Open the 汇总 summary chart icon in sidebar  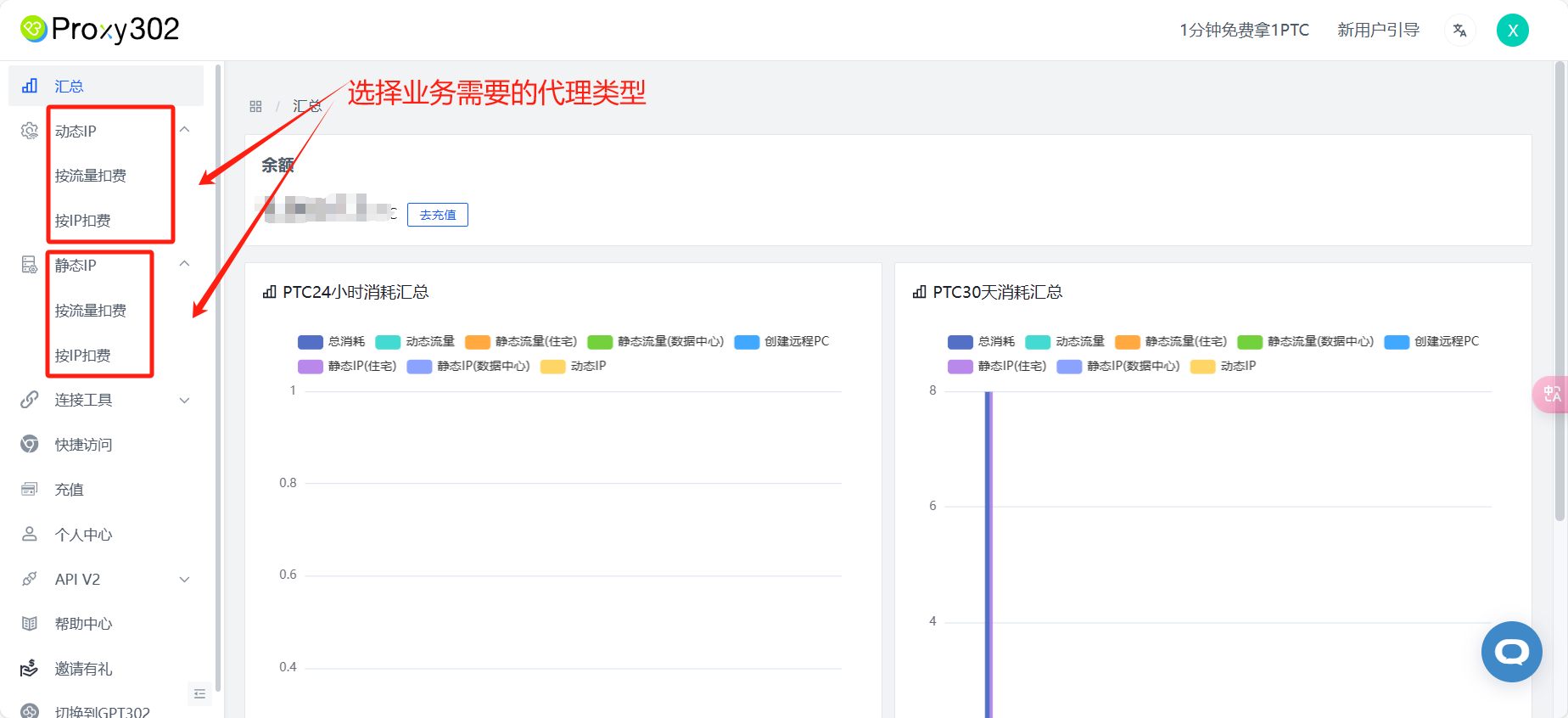(x=30, y=86)
